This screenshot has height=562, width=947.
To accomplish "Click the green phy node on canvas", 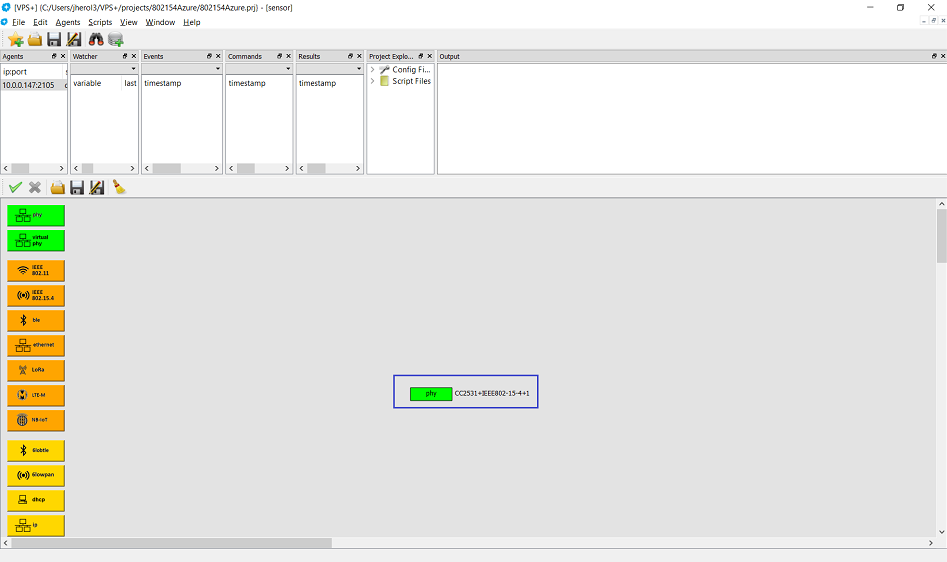I will point(431,394).
